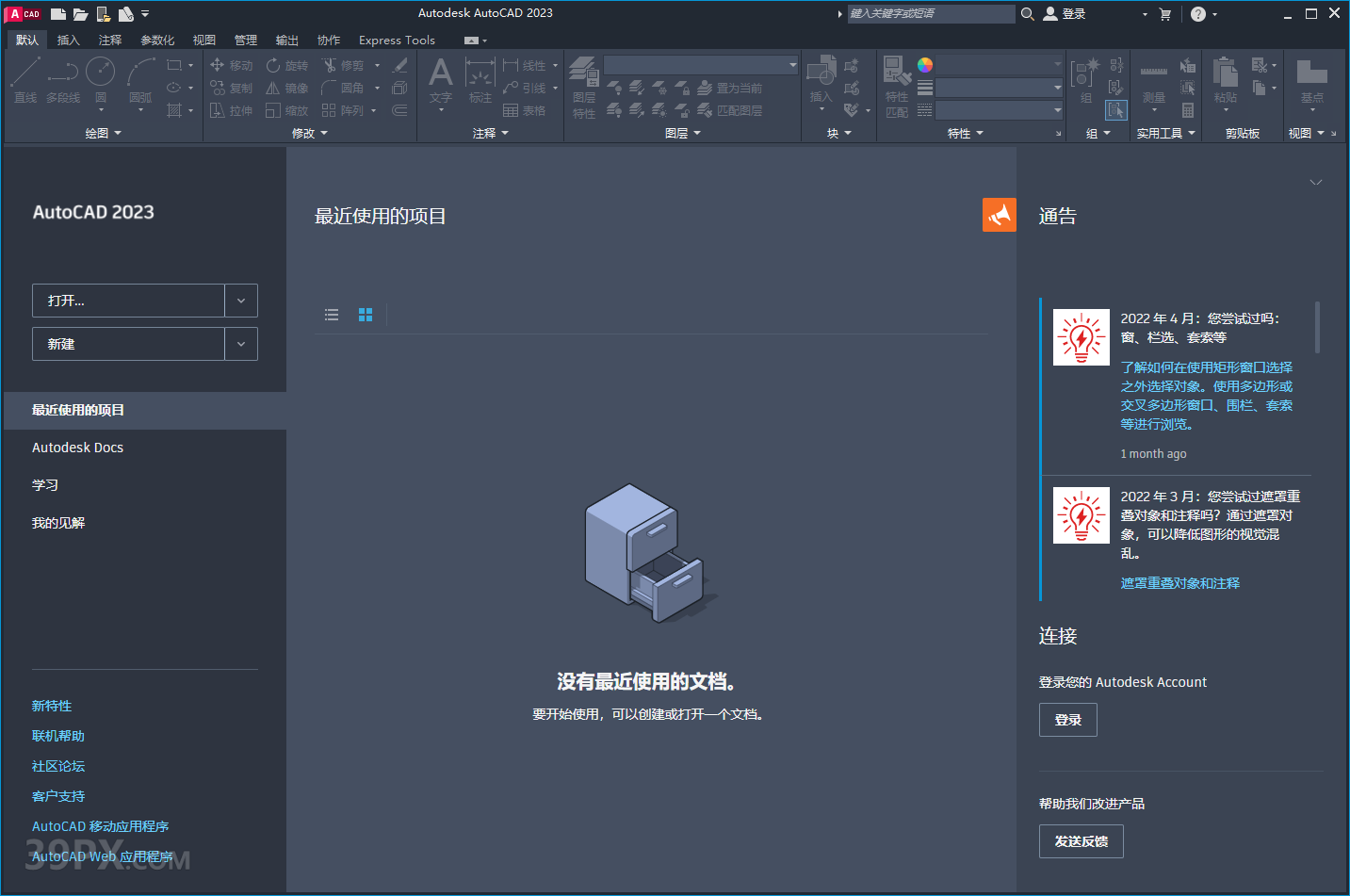Viewport: 1350px width, 896px height.
Task: Select the Circle (圆) tool
Action: click(x=101, y=80)
